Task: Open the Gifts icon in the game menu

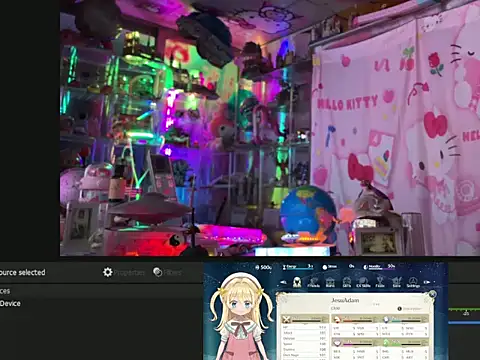Action: [x=347, y=283]
